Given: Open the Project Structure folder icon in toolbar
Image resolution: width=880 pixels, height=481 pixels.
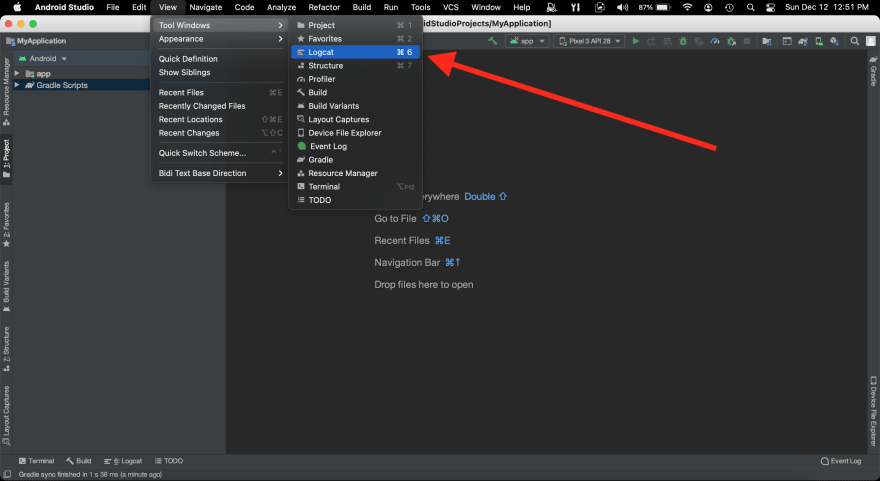Looking at the screenshot, I should coord(767,41).
